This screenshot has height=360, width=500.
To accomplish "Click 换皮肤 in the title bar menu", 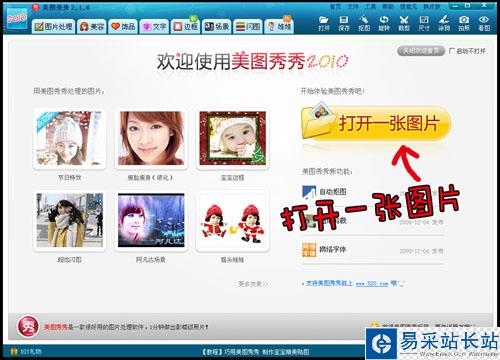I will coord(432,6).
